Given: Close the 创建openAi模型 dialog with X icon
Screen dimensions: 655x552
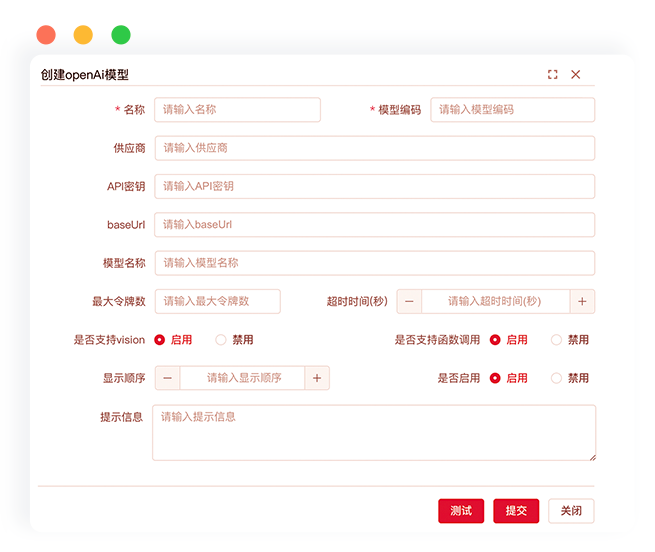Looking at the screenshot, I should (575, 74).
